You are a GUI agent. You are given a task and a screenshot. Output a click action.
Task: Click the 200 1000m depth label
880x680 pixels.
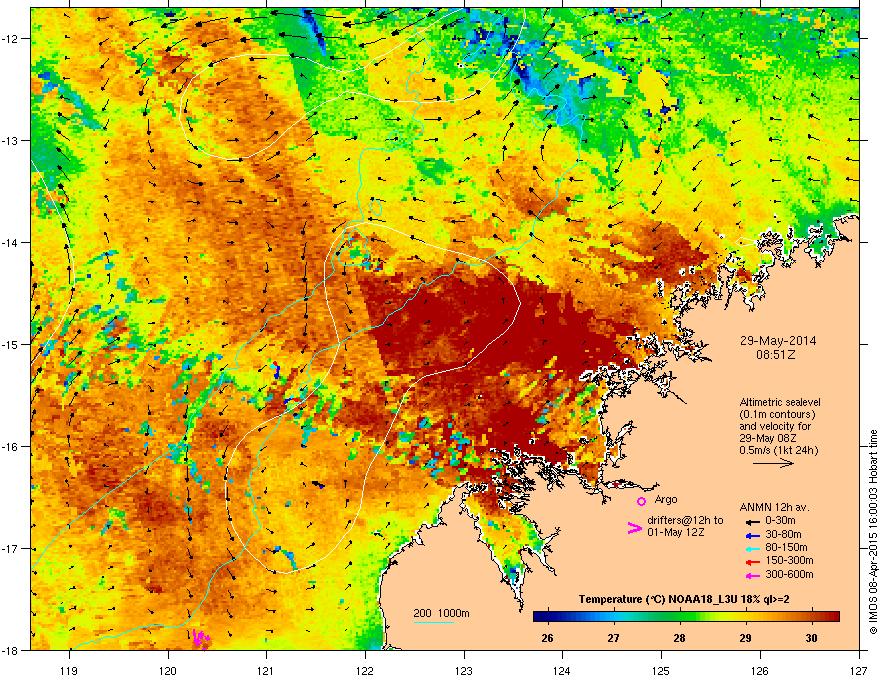[x=441, y=613]
